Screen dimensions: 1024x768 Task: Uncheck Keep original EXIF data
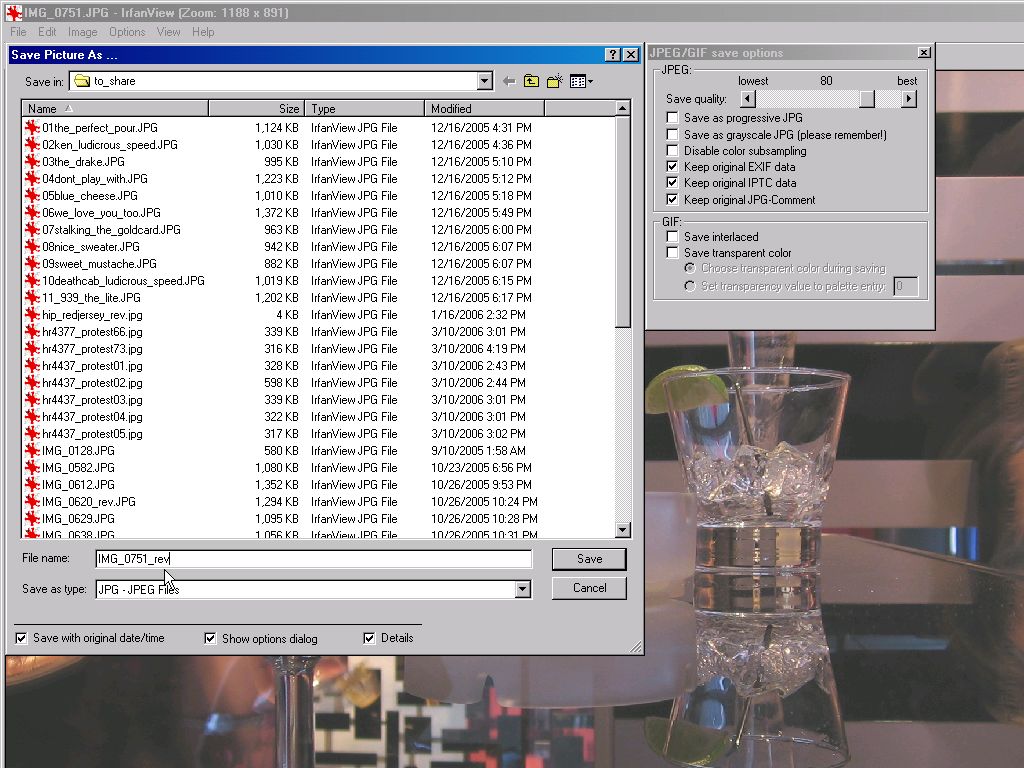coord(672,167)
